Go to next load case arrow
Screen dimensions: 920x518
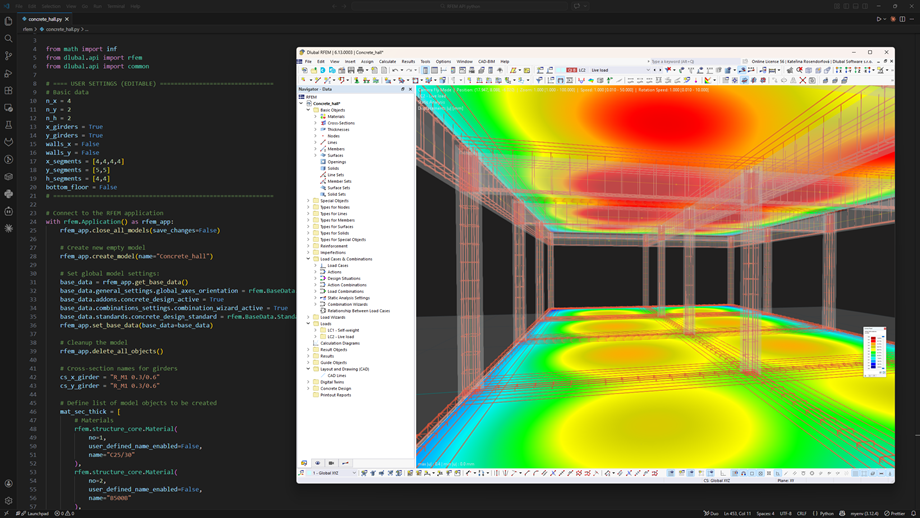660,70
